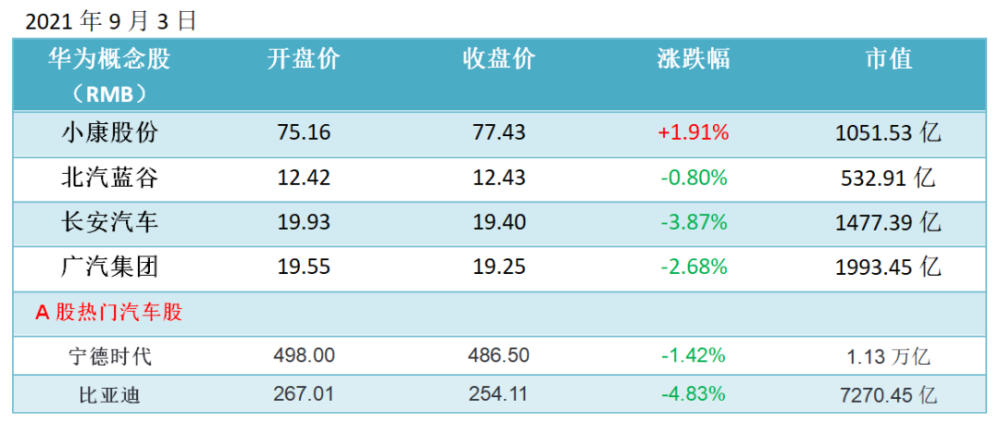The width and height of the screenshot is (1000, 422).
Task: Click the red A股热门汽车股 section heading
Action: [x=109, y=312]
